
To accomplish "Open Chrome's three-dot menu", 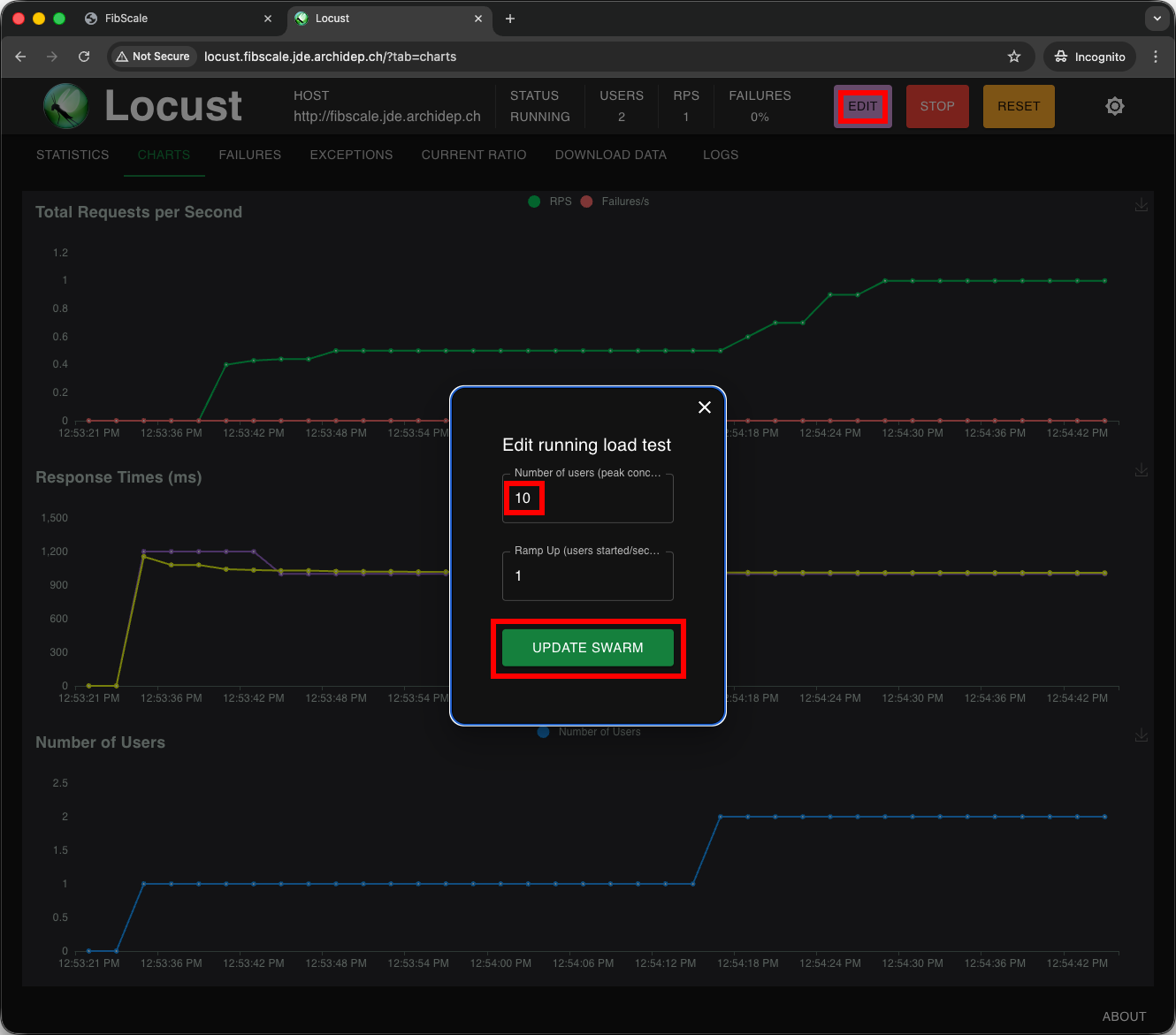I will 1156,56.
